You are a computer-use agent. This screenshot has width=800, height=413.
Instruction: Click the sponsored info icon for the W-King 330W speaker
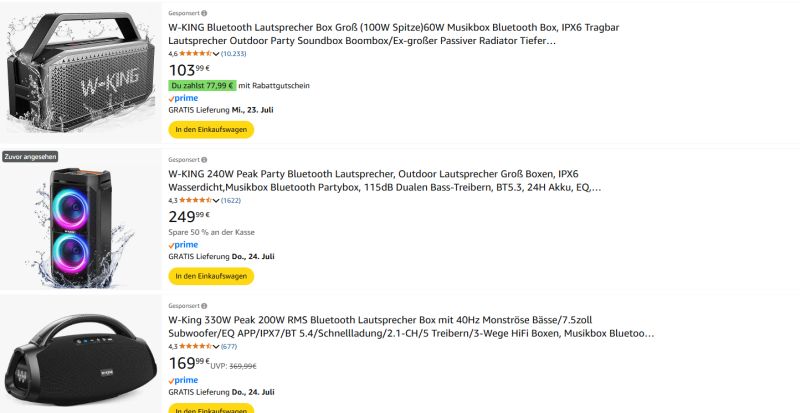click(204, 306)
